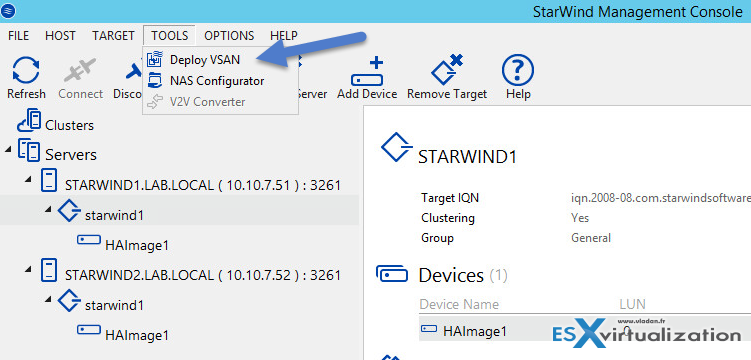The image size is (751, 360).
Task: Select the Clusters node icon
Action: 29,121
